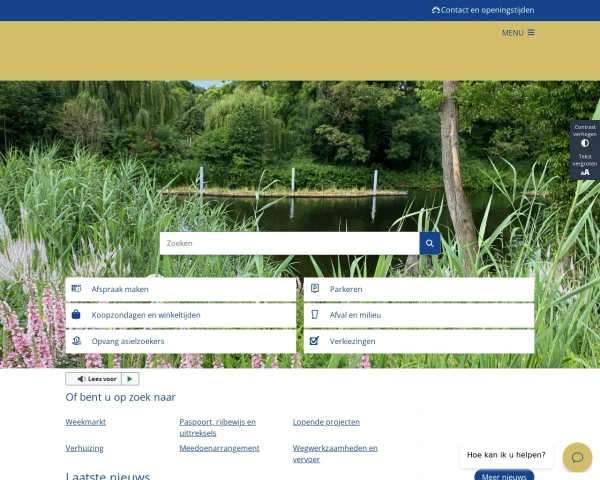
Task: Click the parking icon beside Parkeren
Action: tap(315, 289)
